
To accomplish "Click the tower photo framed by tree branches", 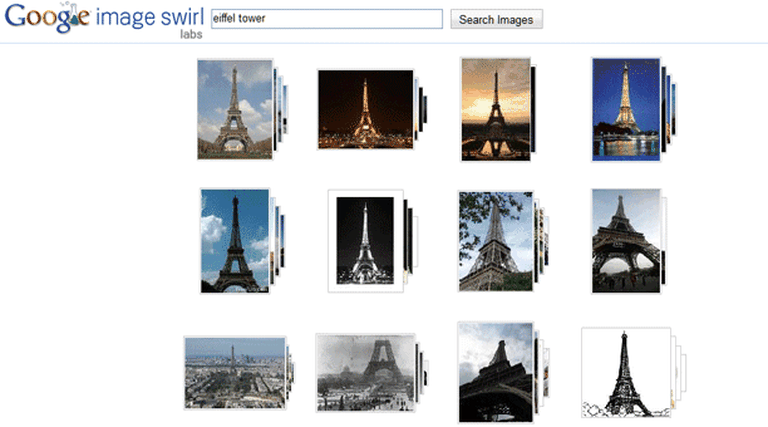I will 495,241.
